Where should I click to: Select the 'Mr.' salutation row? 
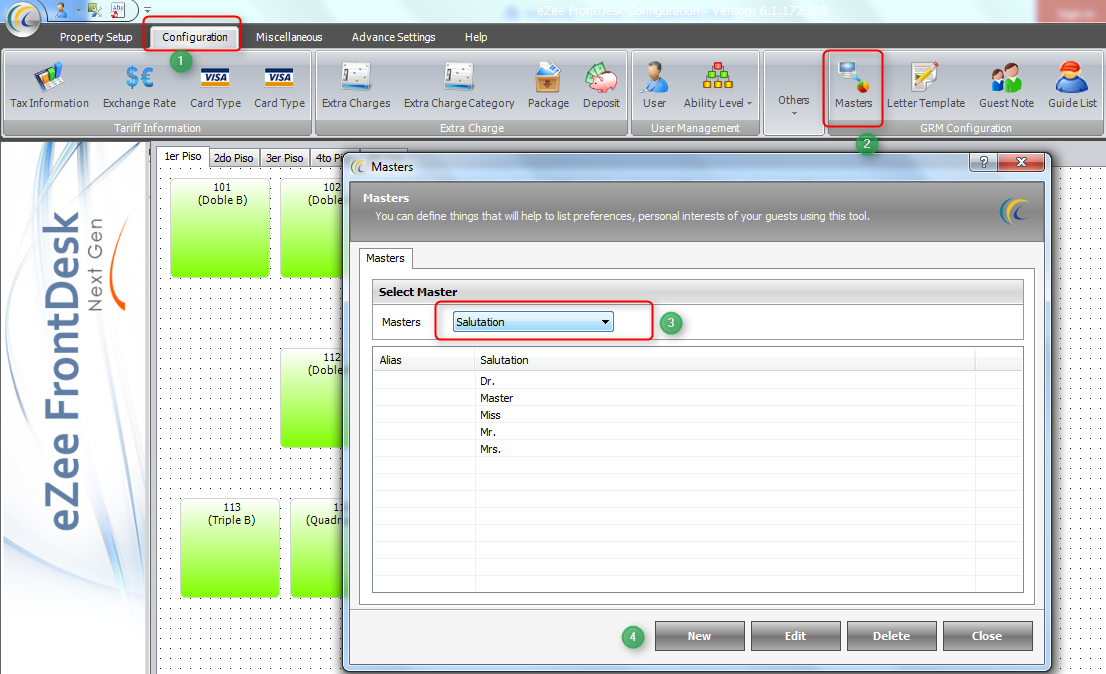click(x=698, y=431)
